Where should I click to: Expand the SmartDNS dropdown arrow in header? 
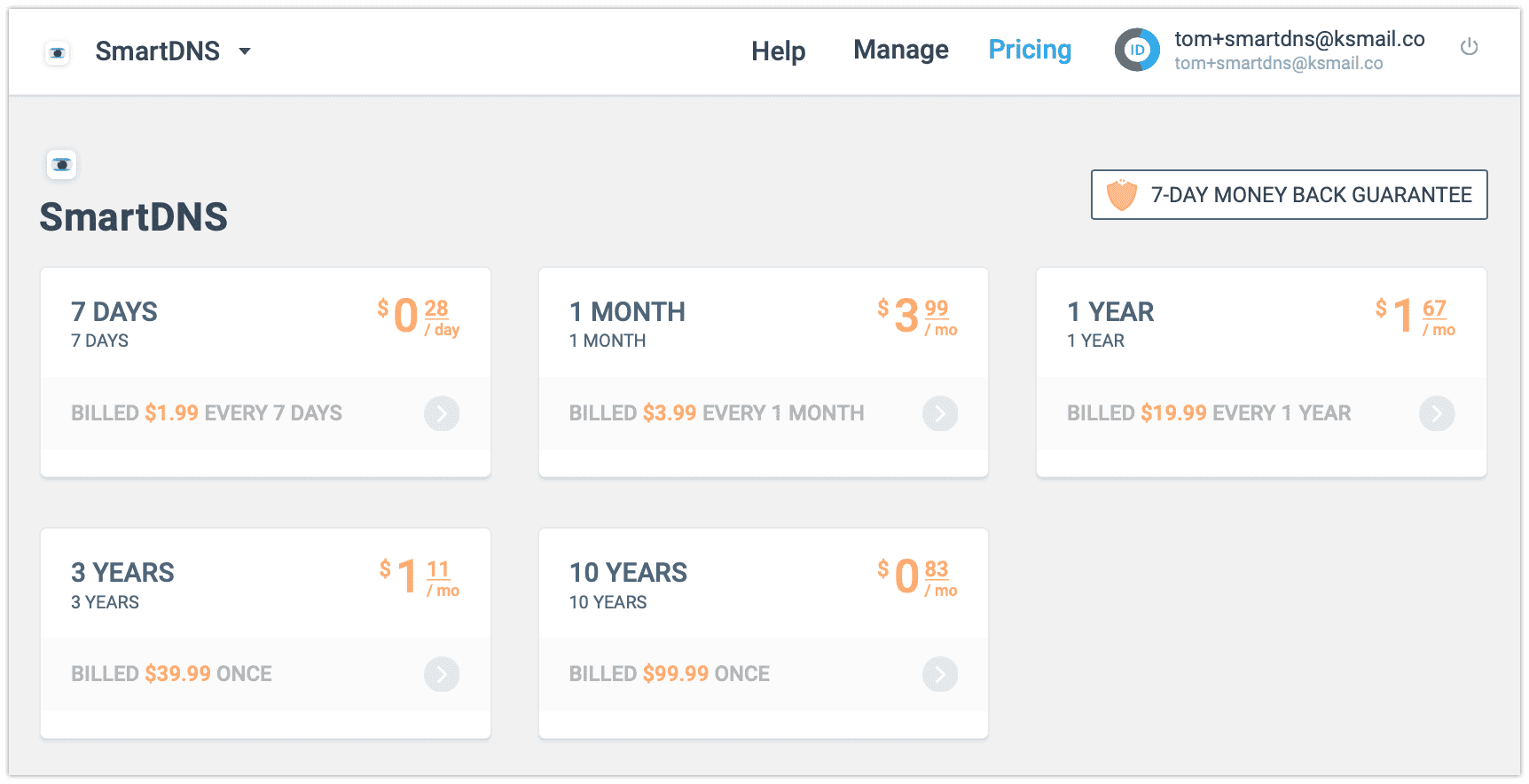[x=245, y=51]
